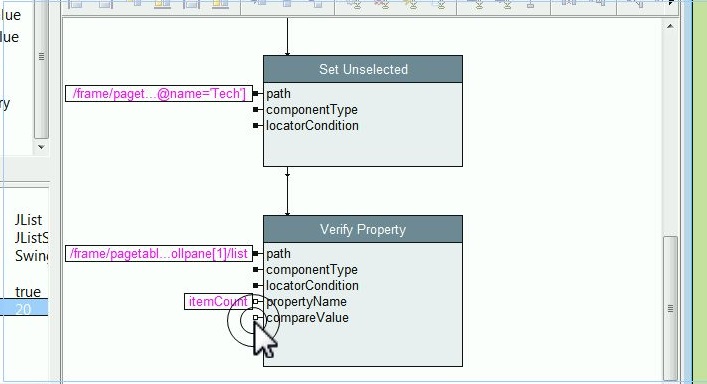Select the true entry in left list
This screenshot has height=384, width=707.
click(28, 292)
